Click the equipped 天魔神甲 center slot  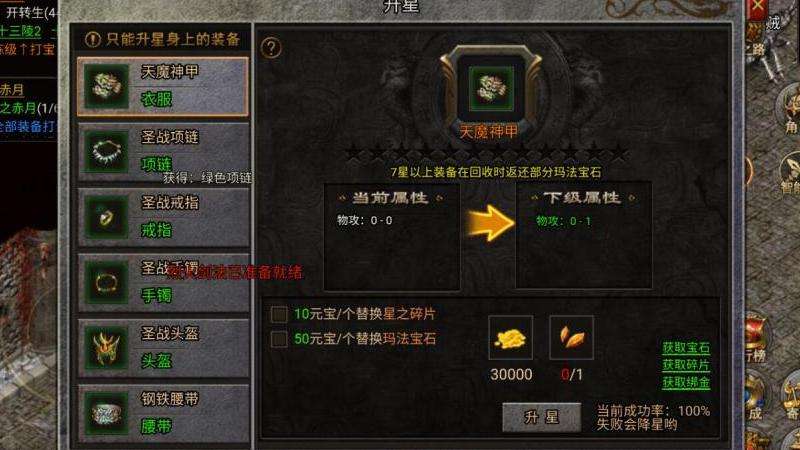pyautogui.click(x=491, y=88)
